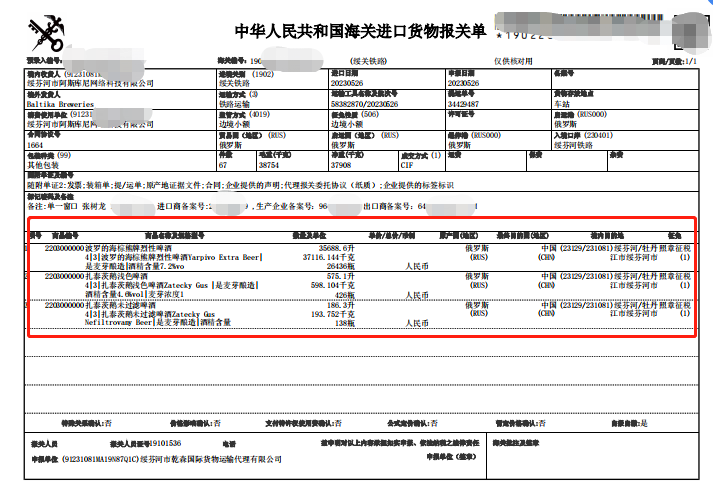
Task: Click the remark 备注:单一窗口 张树龙
Action: (x=66, y=206)
